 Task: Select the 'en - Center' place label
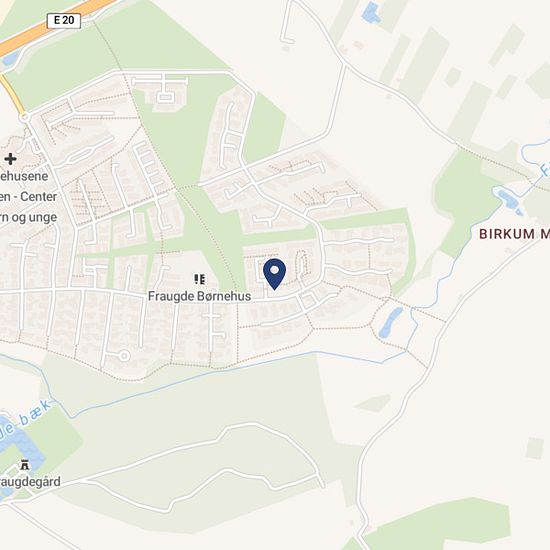28,196
